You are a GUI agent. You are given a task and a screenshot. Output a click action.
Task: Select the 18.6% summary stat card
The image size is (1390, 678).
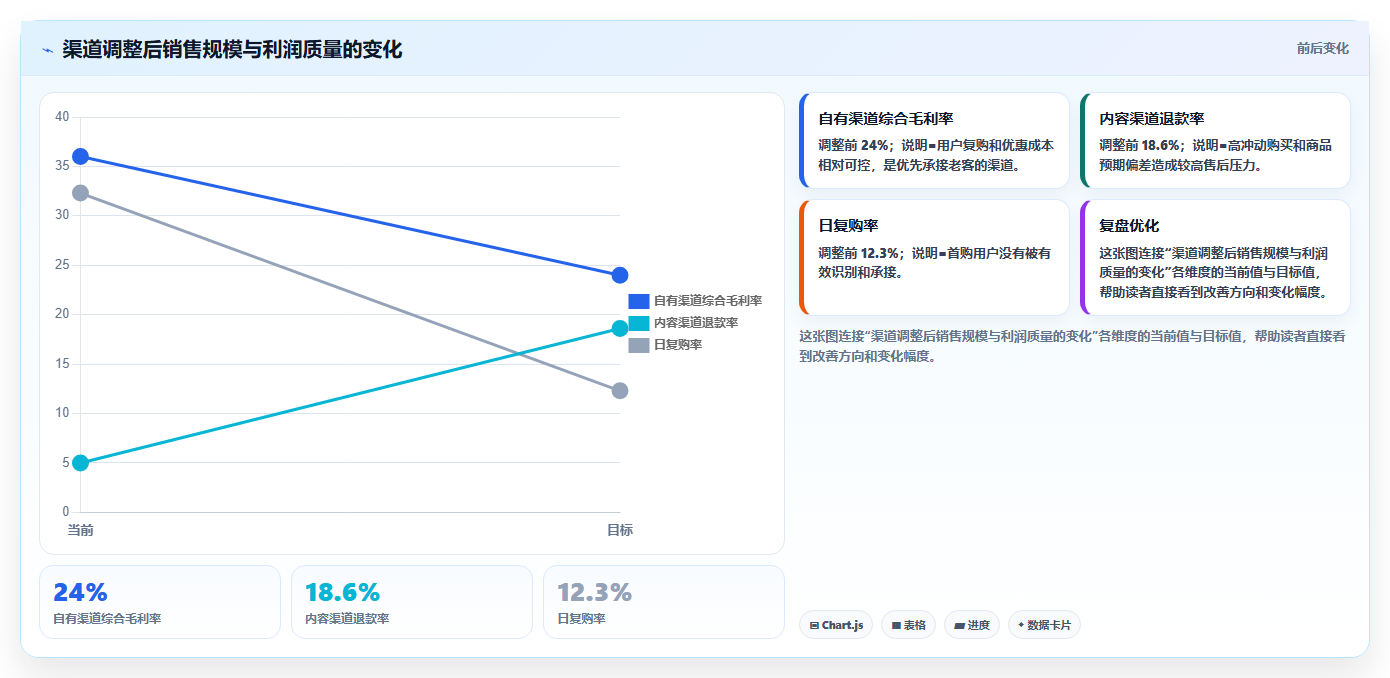[412, 602]
